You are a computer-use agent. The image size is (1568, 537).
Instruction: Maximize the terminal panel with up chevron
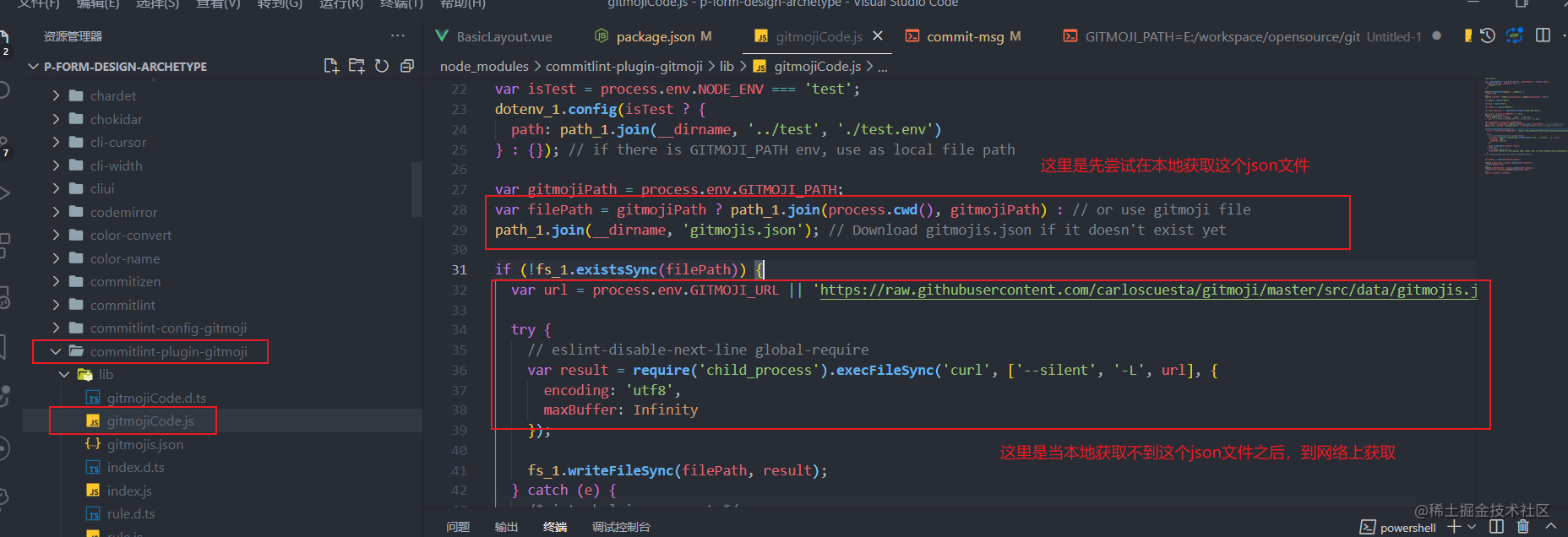pyautogui.click(x=1550, y=527)
